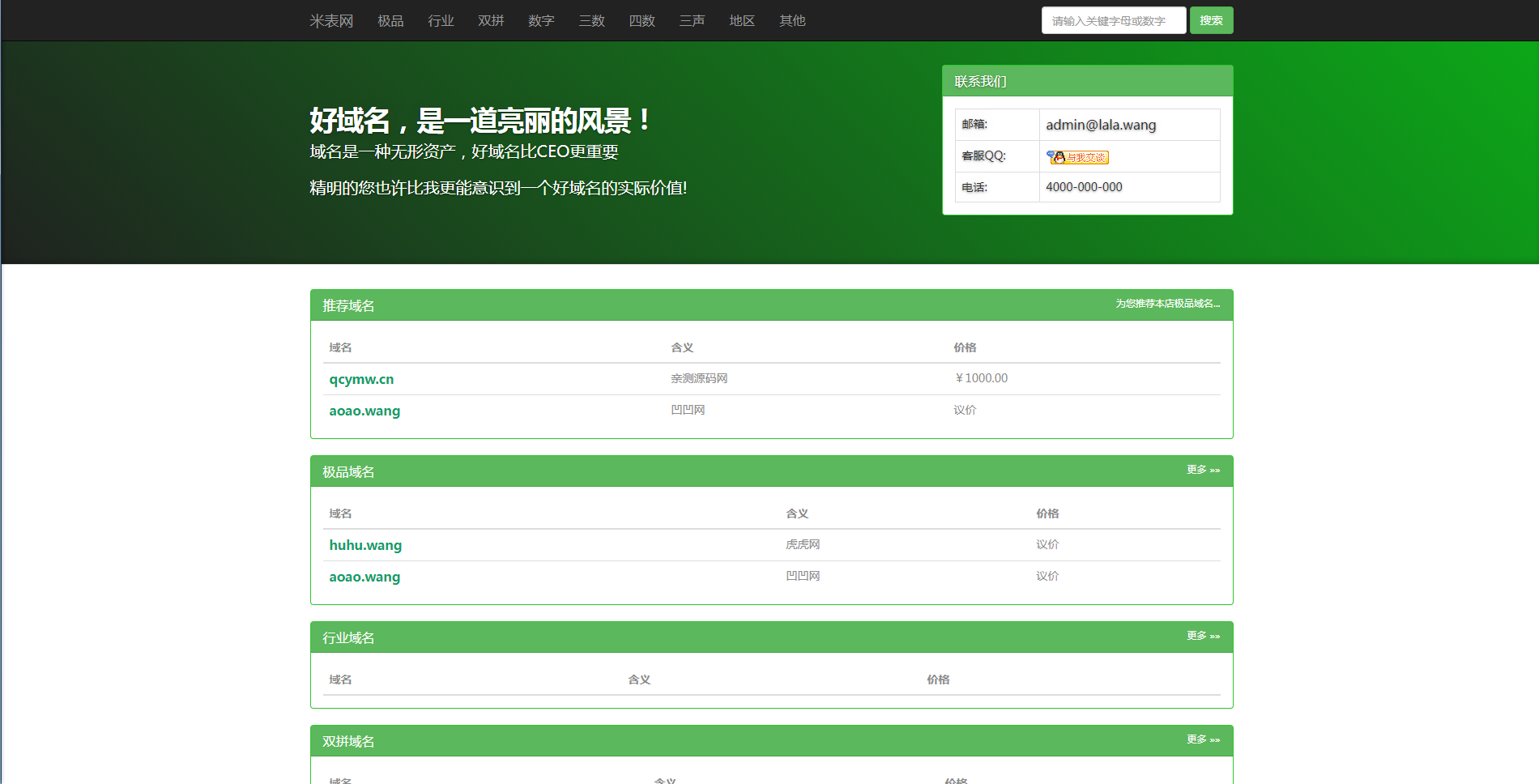Open the 其他 nav item
The height and width of the screenshot is (784, 1539).
[x=792, y=21]
